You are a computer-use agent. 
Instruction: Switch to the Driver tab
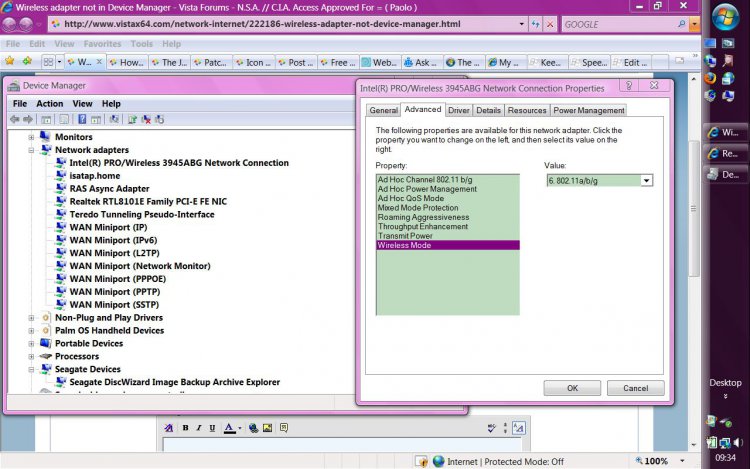pos(458,110)
